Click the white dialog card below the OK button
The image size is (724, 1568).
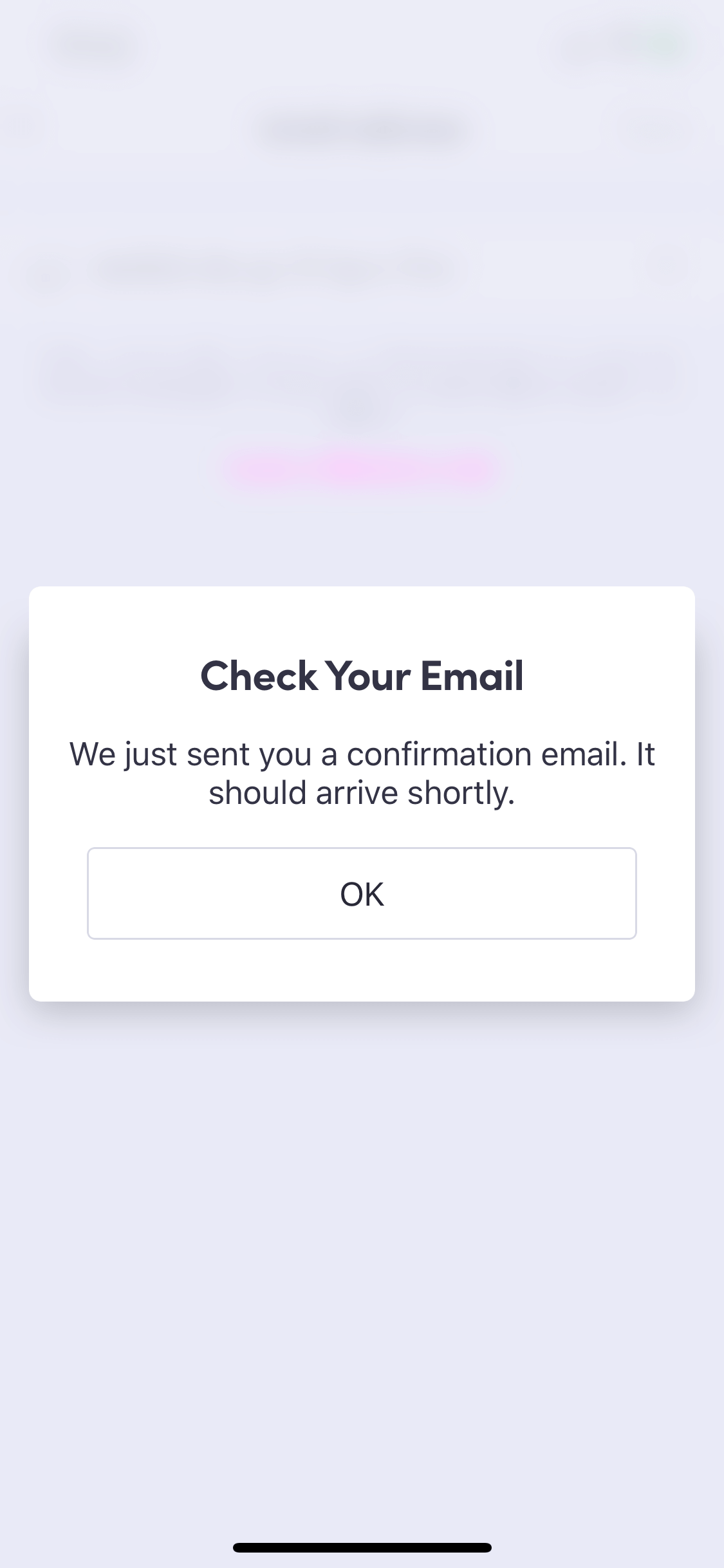(x=362, y=970)
